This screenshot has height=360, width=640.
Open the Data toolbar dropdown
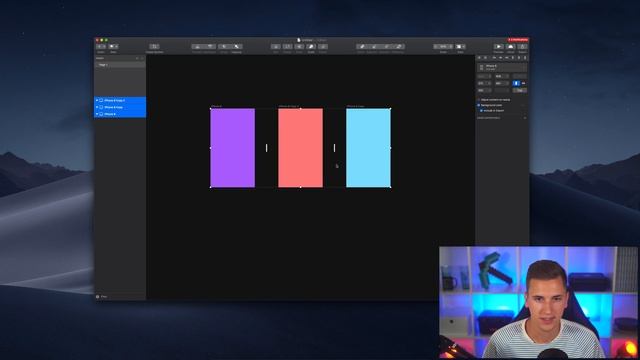click(x=113, y=47)
